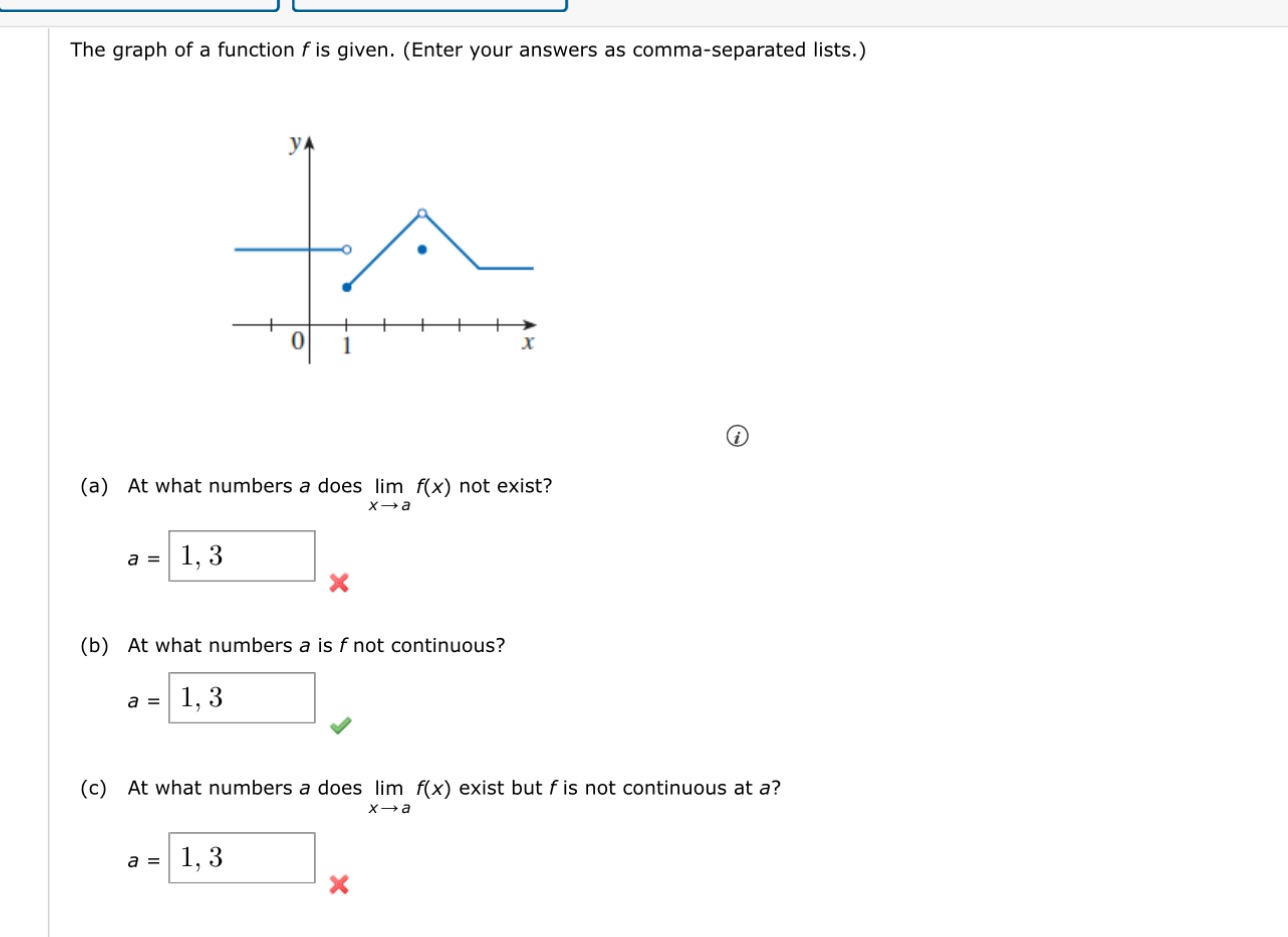
Task: Click the filled dot below the graph peak
Action: 422,250
